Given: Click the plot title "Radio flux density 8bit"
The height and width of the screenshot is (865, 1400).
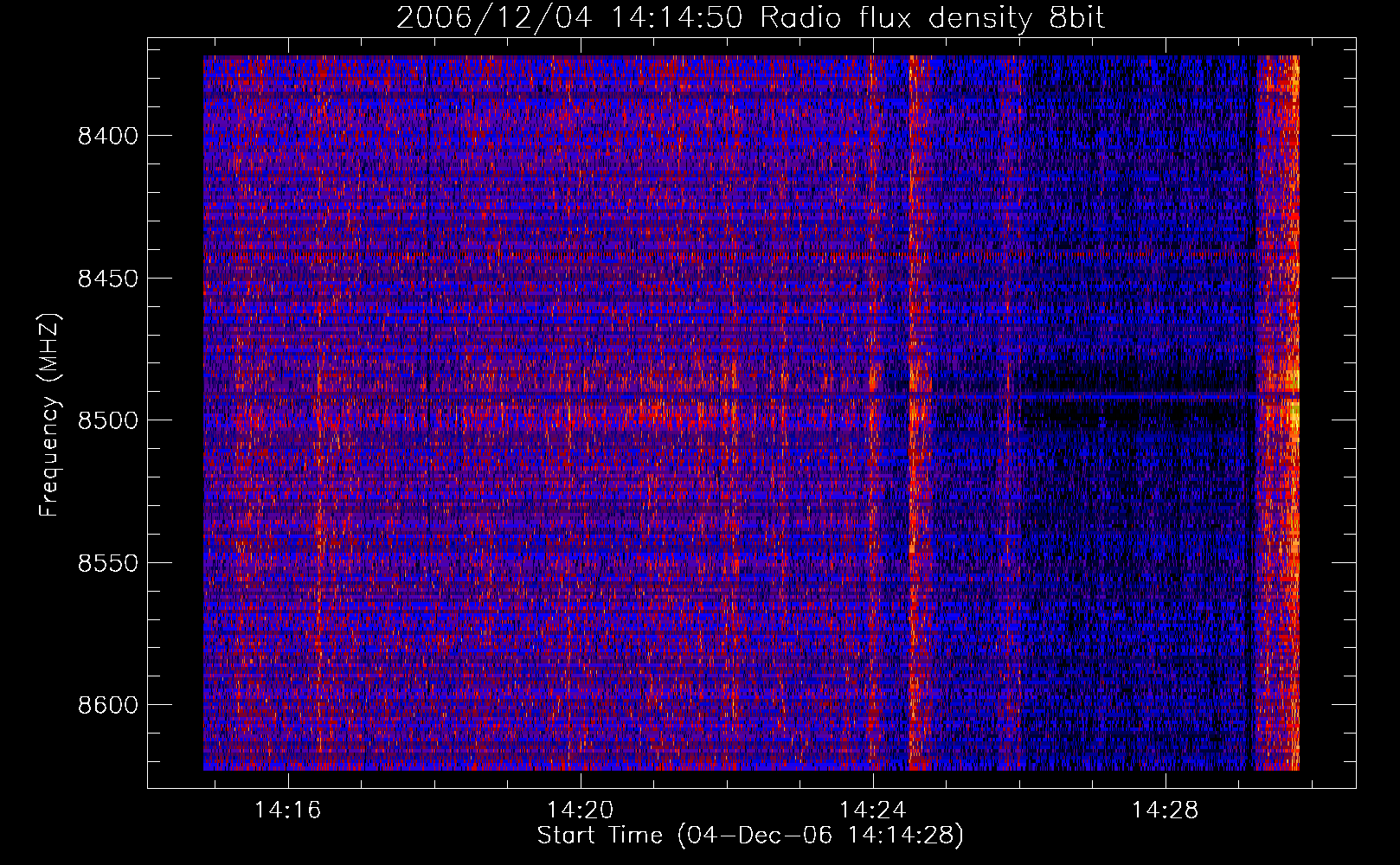Looking at the screenshot, I should 932,17.
